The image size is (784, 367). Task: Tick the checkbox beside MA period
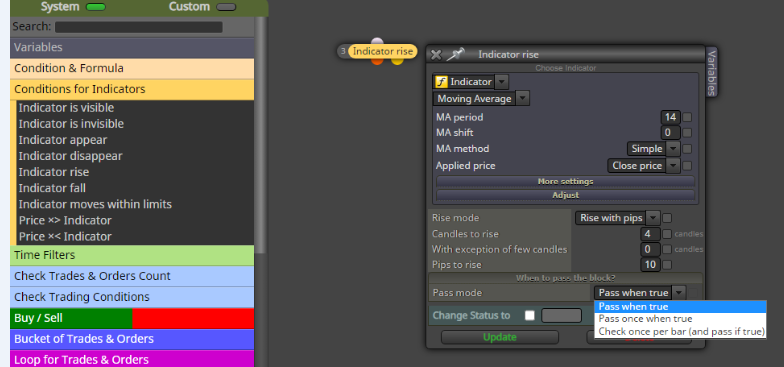tap(688, 118)
